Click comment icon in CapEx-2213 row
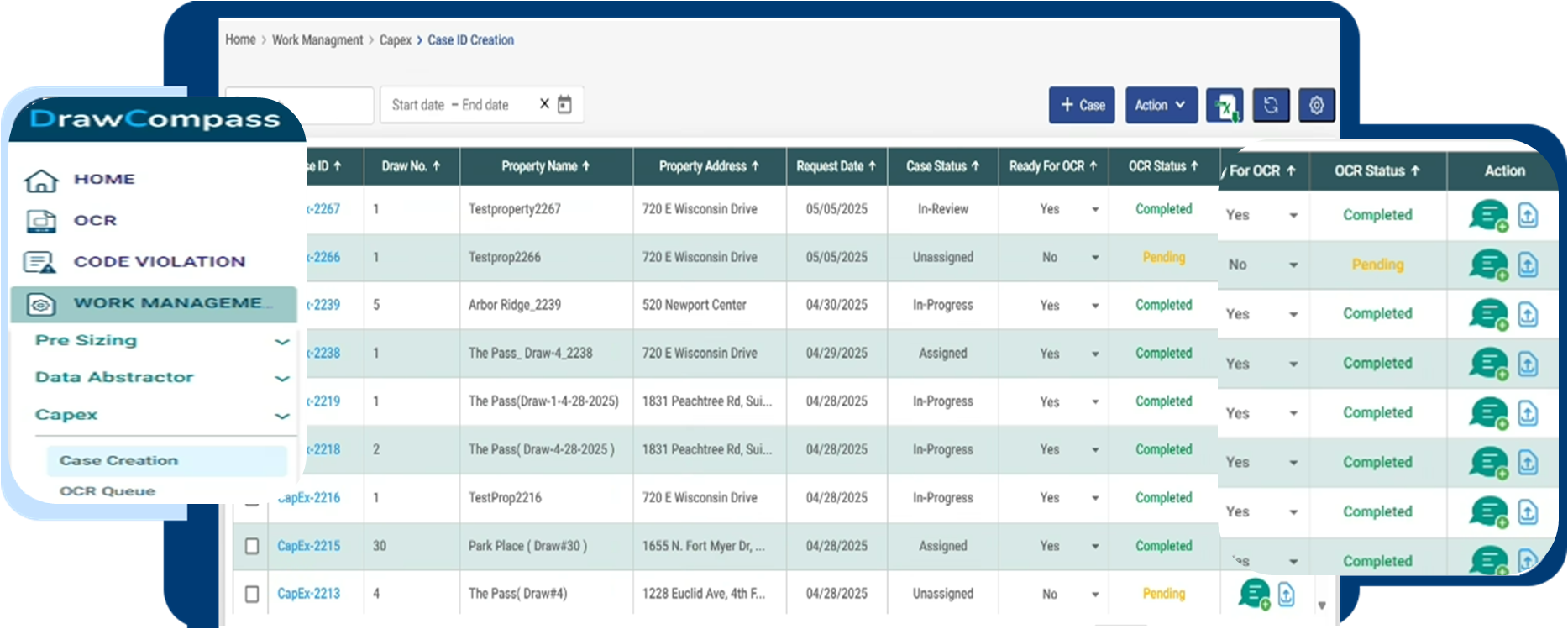 [1254, 594]
